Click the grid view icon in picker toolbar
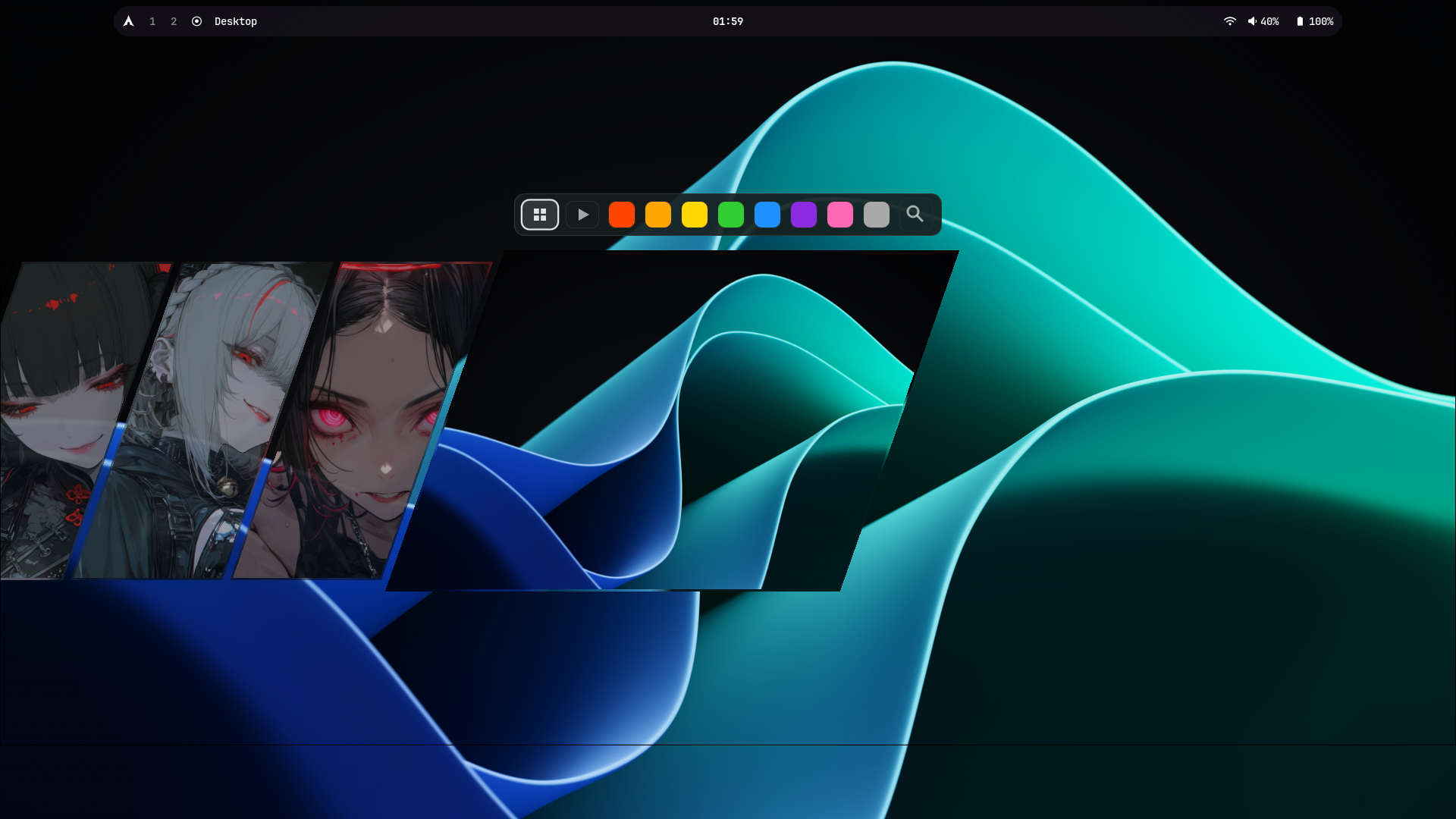1456x819 pixels. [x=540, y=215]
